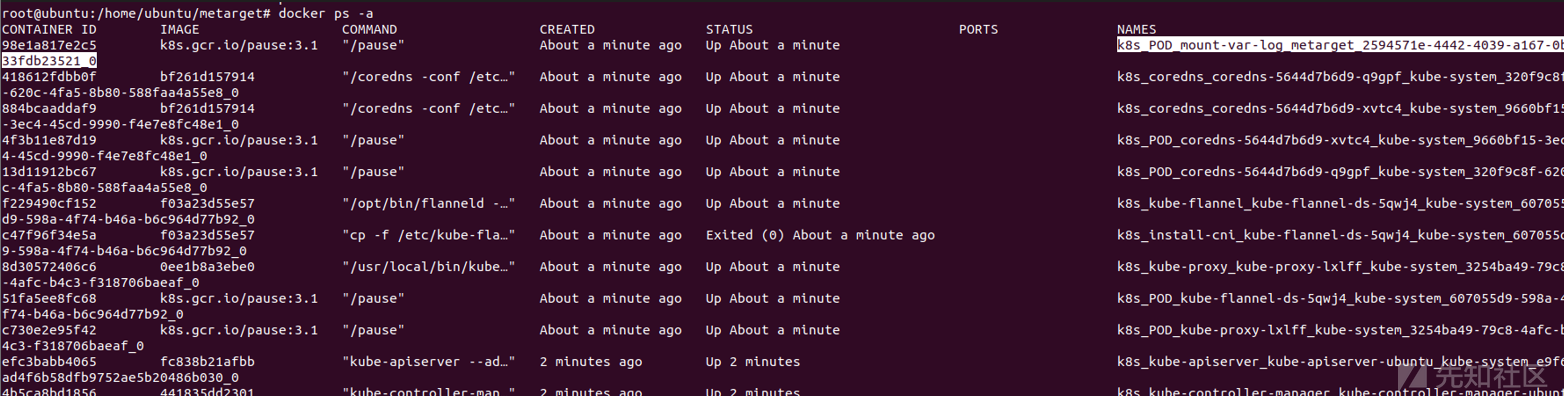Click the CONTAINER ID column header

point(49,29)
